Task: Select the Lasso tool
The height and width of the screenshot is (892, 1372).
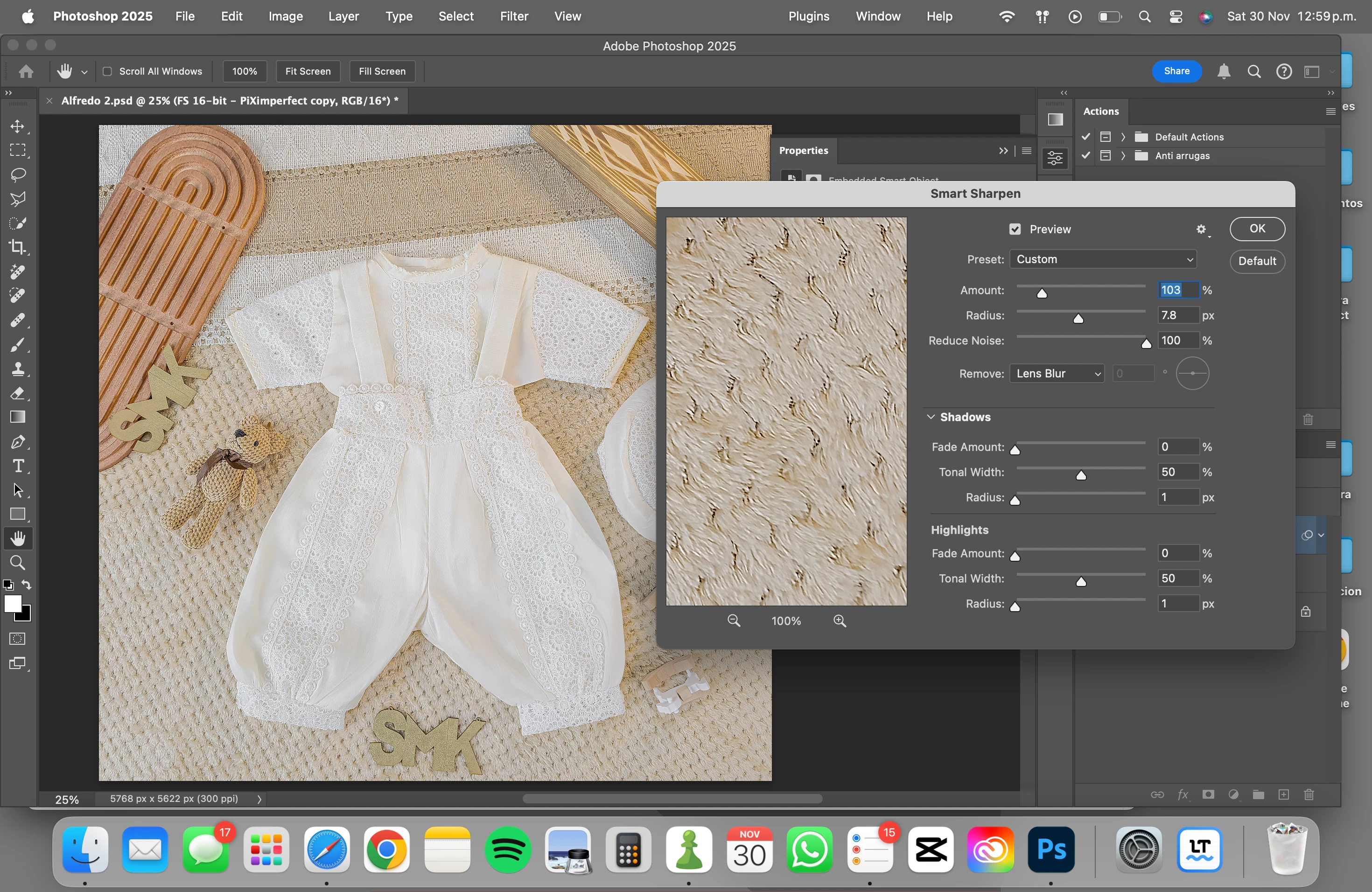Action: click(x=18, y=174)
